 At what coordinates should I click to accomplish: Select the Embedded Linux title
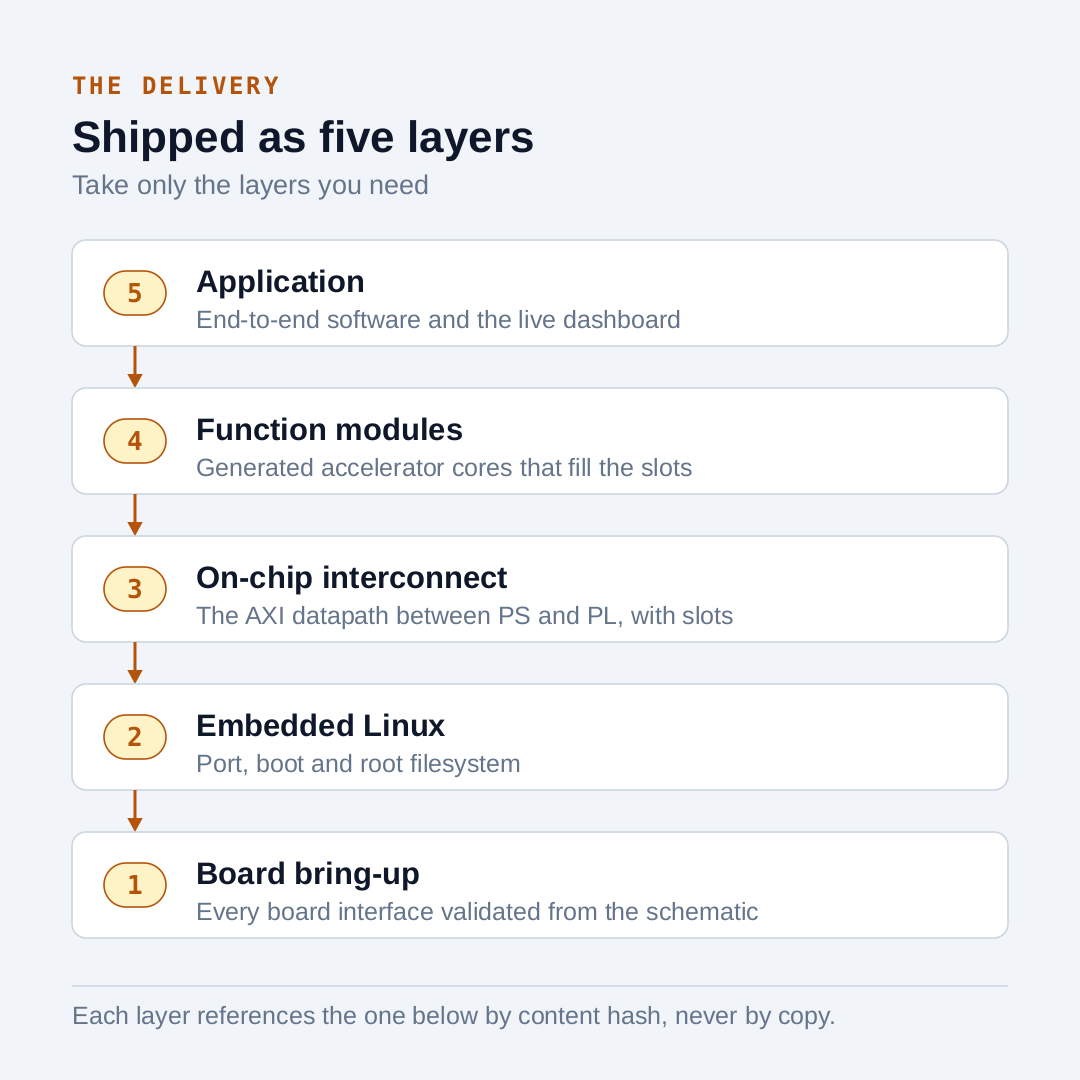point(320,726)
